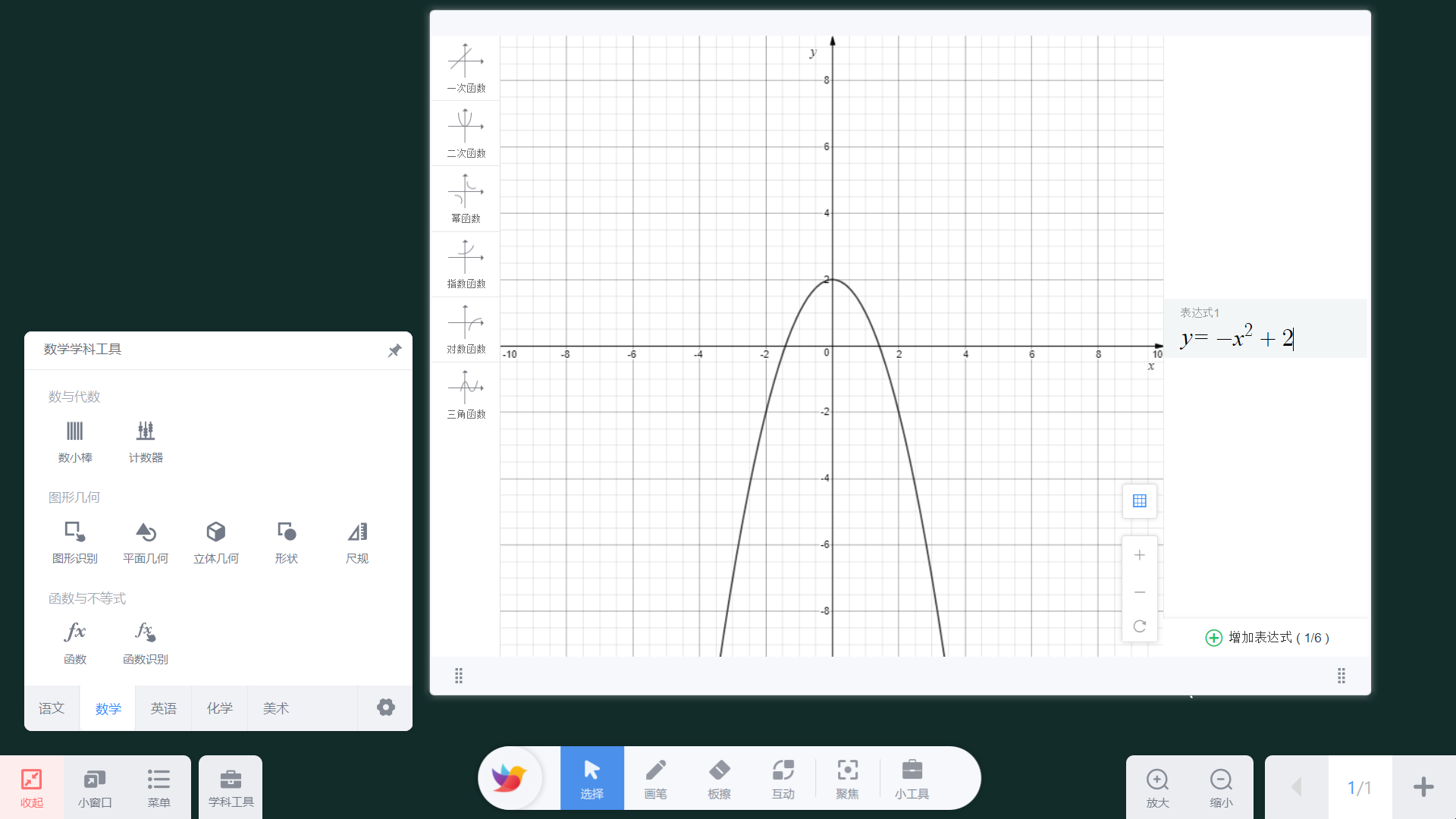Image resolution: width=1456 pixels, height=819 pixels.
Task: Collapse toolbar with 收起 button
Action: (32, 787)
